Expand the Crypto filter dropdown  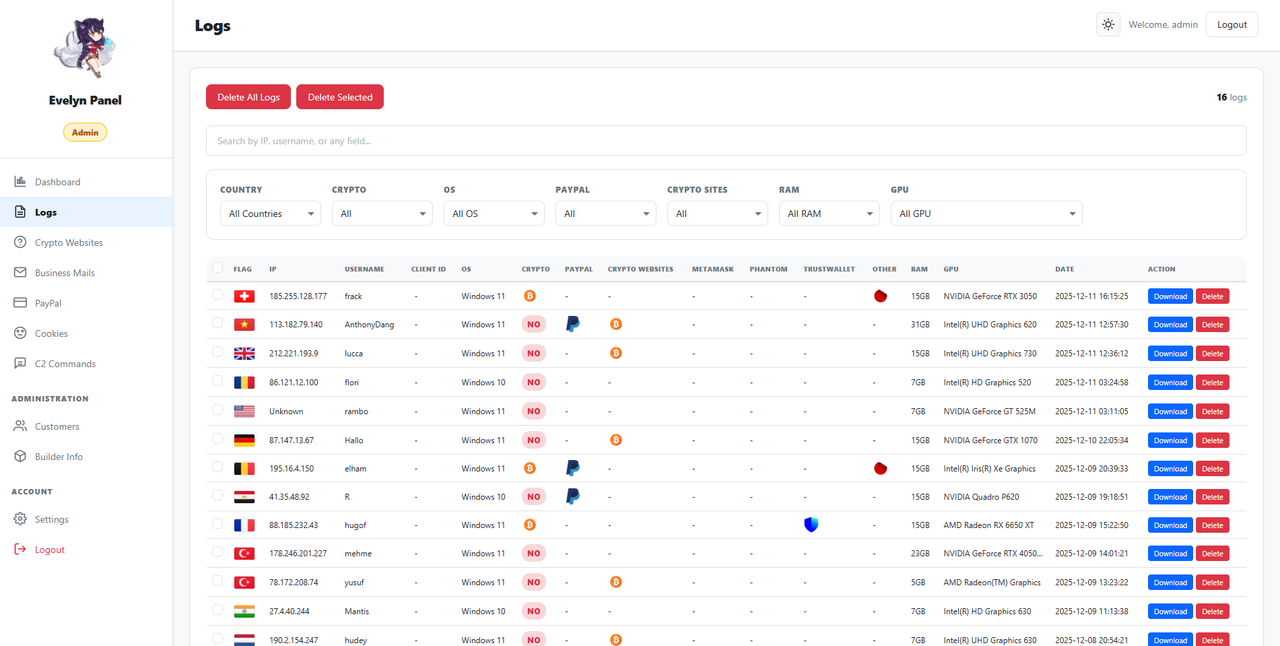coord(382,213)
